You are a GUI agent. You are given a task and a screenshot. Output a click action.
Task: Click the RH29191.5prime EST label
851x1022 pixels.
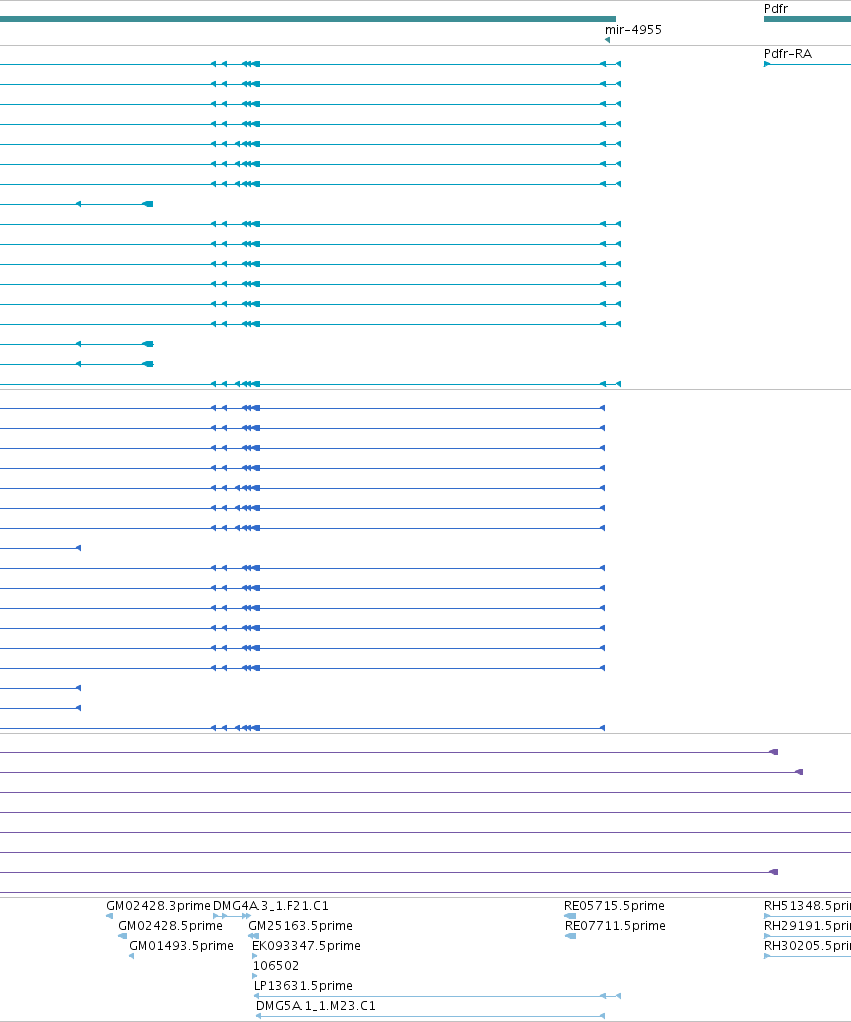click(x=807, y=926)
